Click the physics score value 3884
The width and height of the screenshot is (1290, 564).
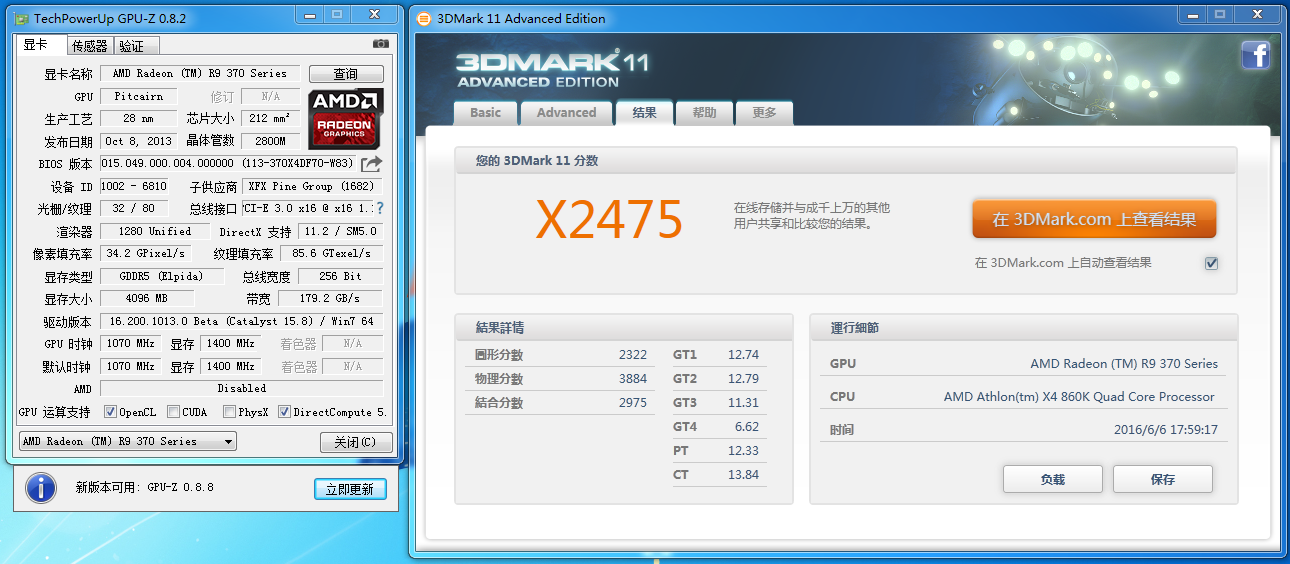pyautogui.click(x=633, y=379)
